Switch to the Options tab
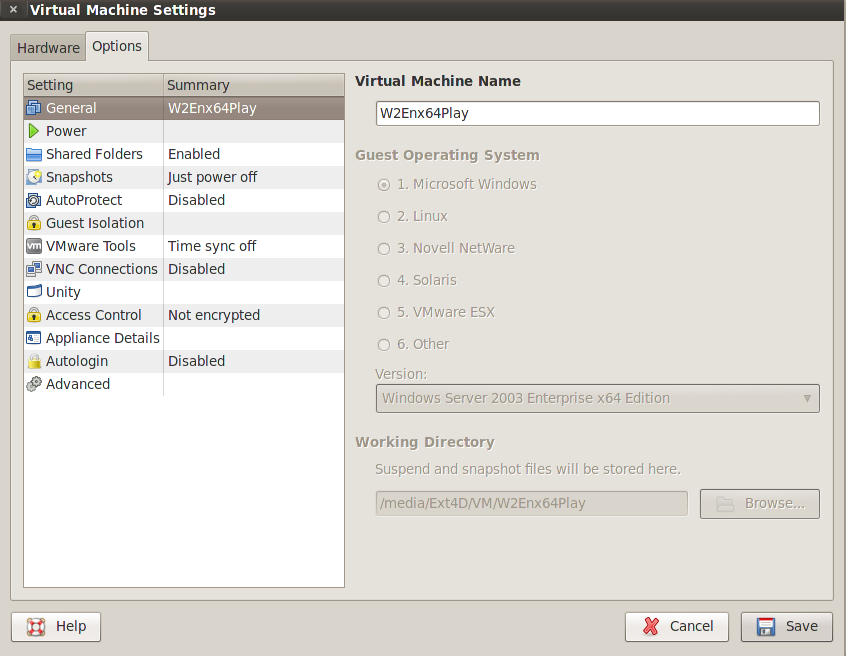 [x=117, y=46]
